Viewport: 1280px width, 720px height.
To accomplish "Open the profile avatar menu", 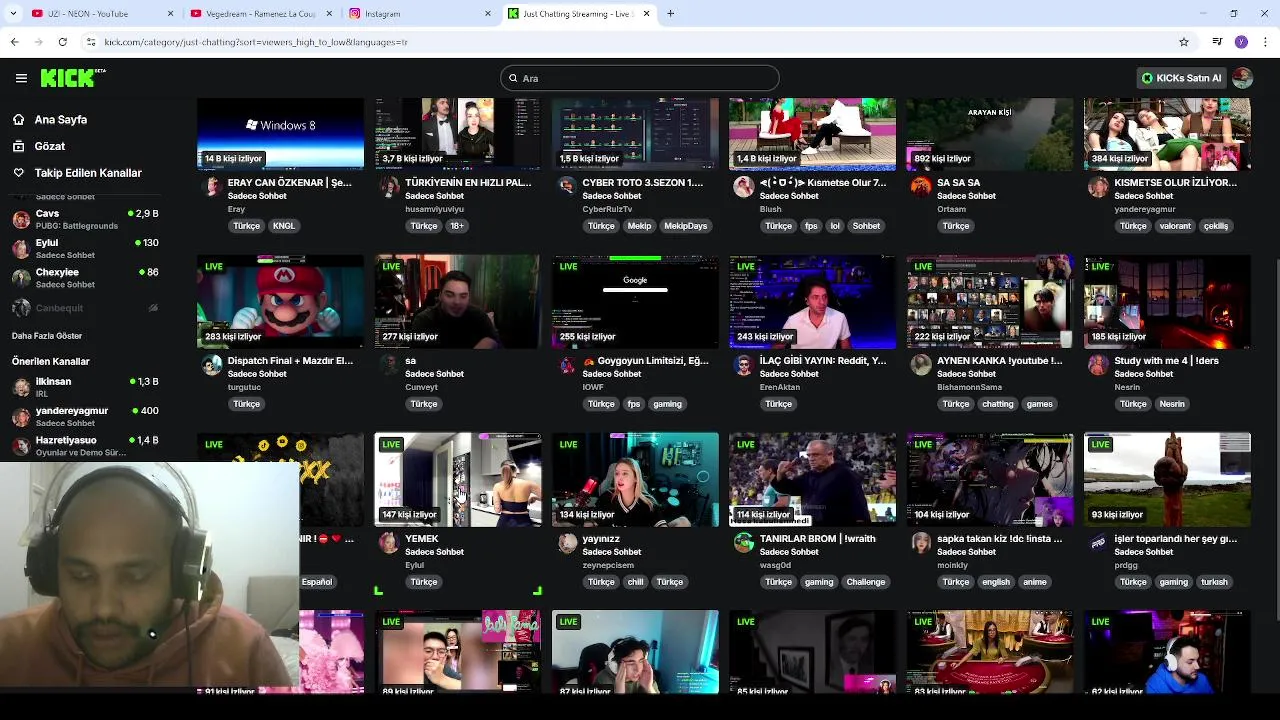I will [1242, 78].
